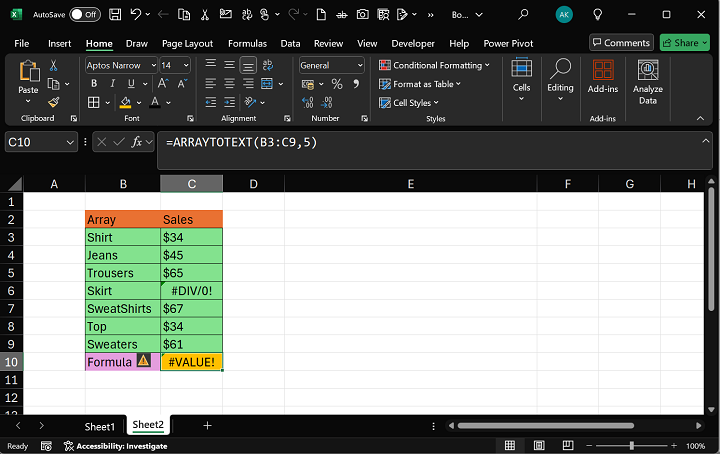Apply percent style formatting
The width and height of the screenshot is (720, 454).
(337, 84)
